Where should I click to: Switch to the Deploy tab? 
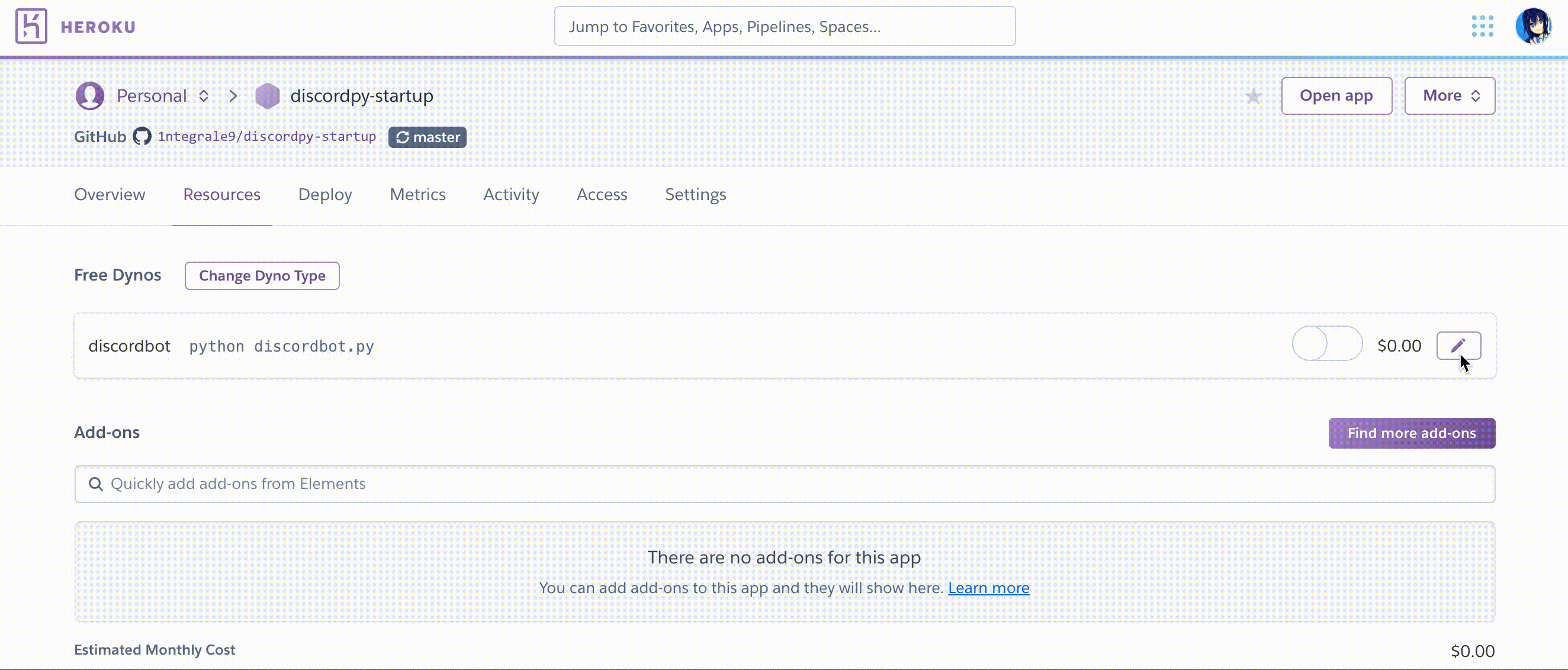(324, 195)
